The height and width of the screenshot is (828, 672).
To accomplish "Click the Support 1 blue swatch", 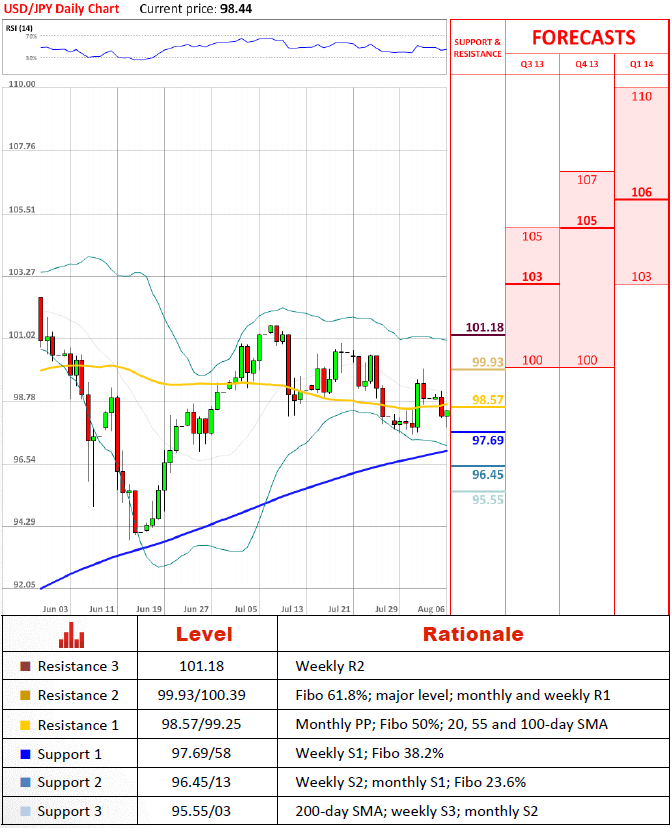I will click(25, 754).
